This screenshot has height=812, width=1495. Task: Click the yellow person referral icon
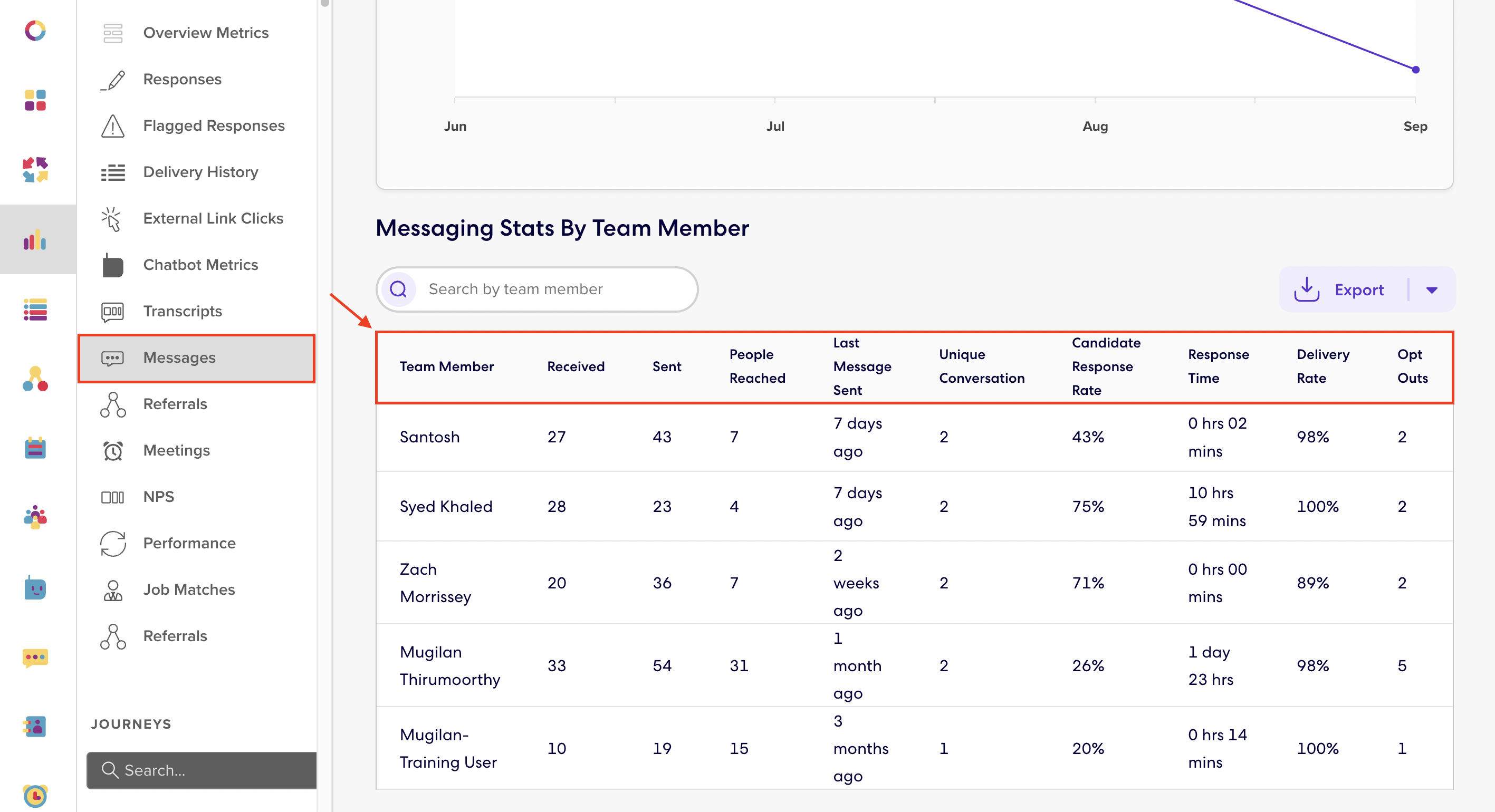[x=35, y=379]
